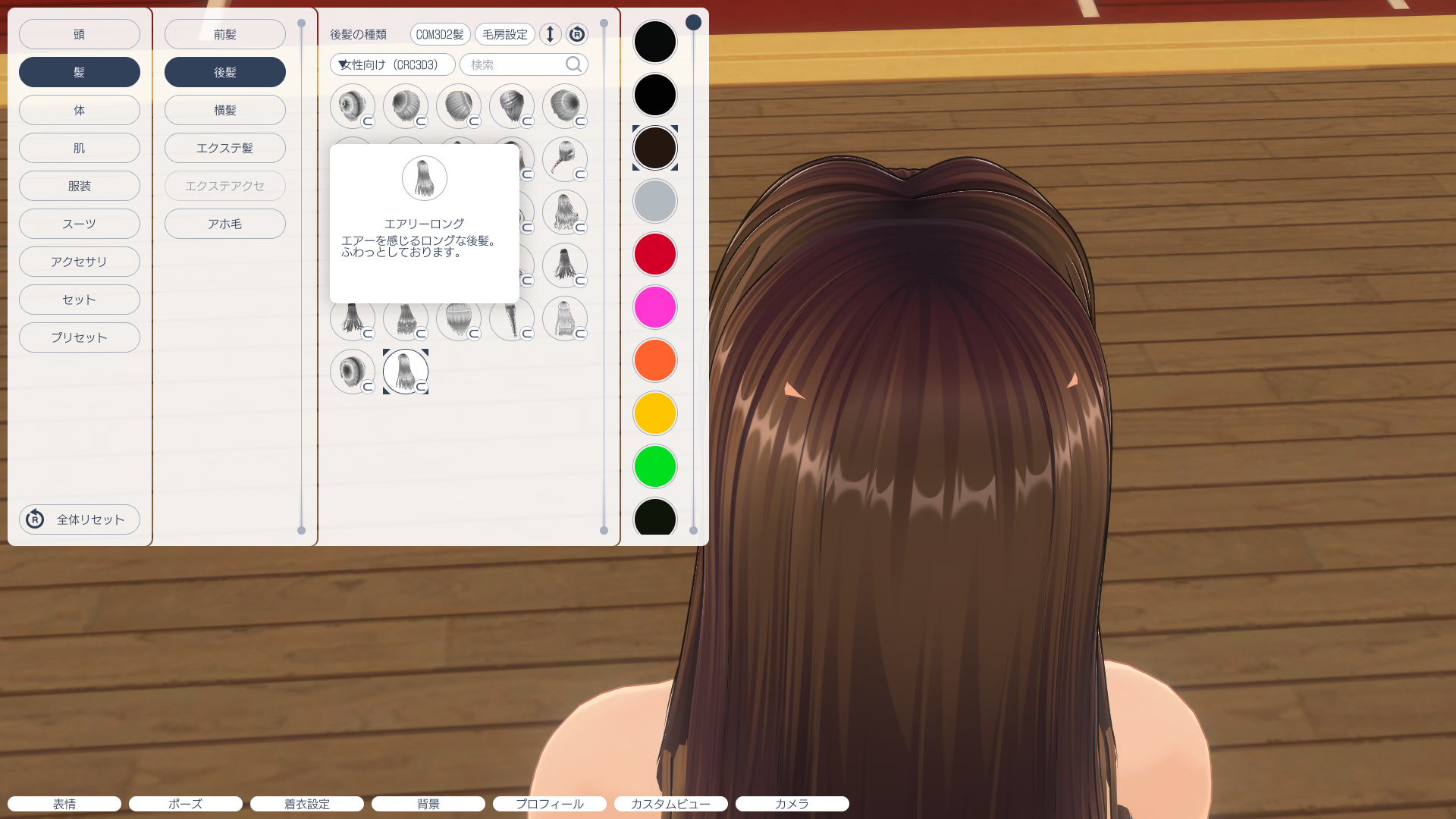Open the 女性向け (CRC3D3) dropdown
Screen dimensions: 1456x819
392,64
